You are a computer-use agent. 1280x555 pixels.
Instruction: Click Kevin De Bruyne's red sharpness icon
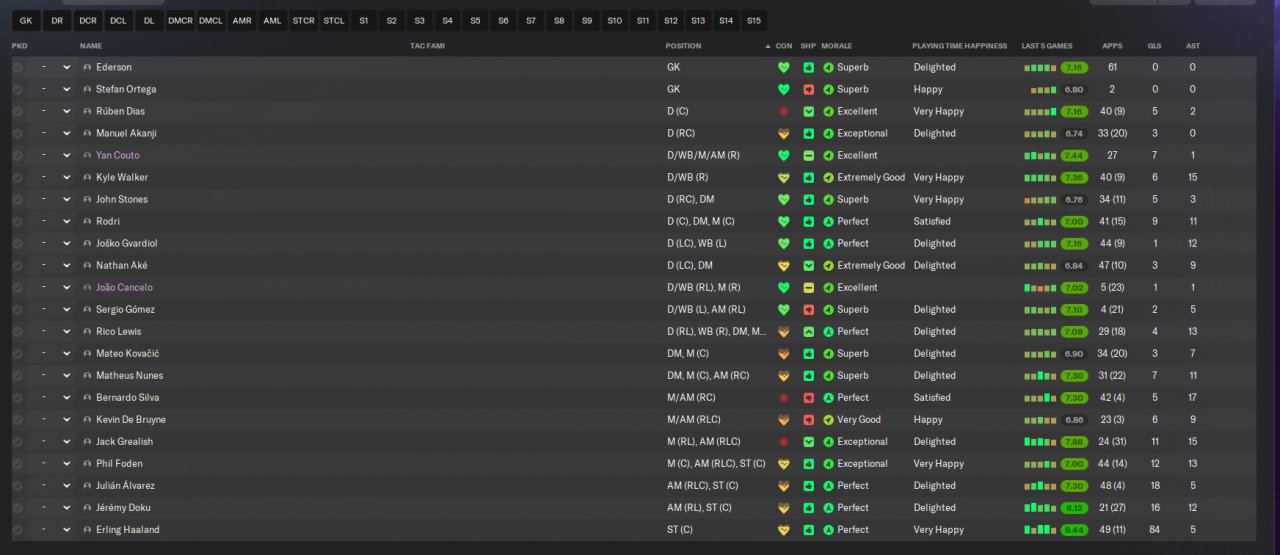(x=808, y=419)
